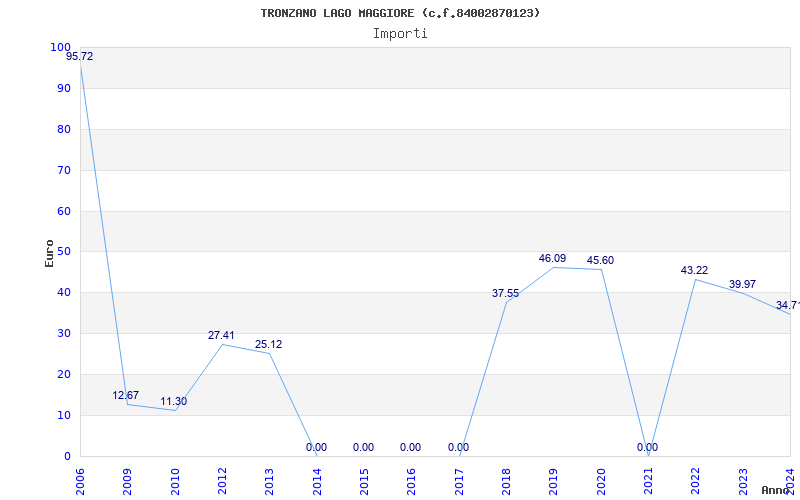Select the 27.41 data label
This screenshot has width=800, height=500.
pyautogui.click(x=221, y=336)
